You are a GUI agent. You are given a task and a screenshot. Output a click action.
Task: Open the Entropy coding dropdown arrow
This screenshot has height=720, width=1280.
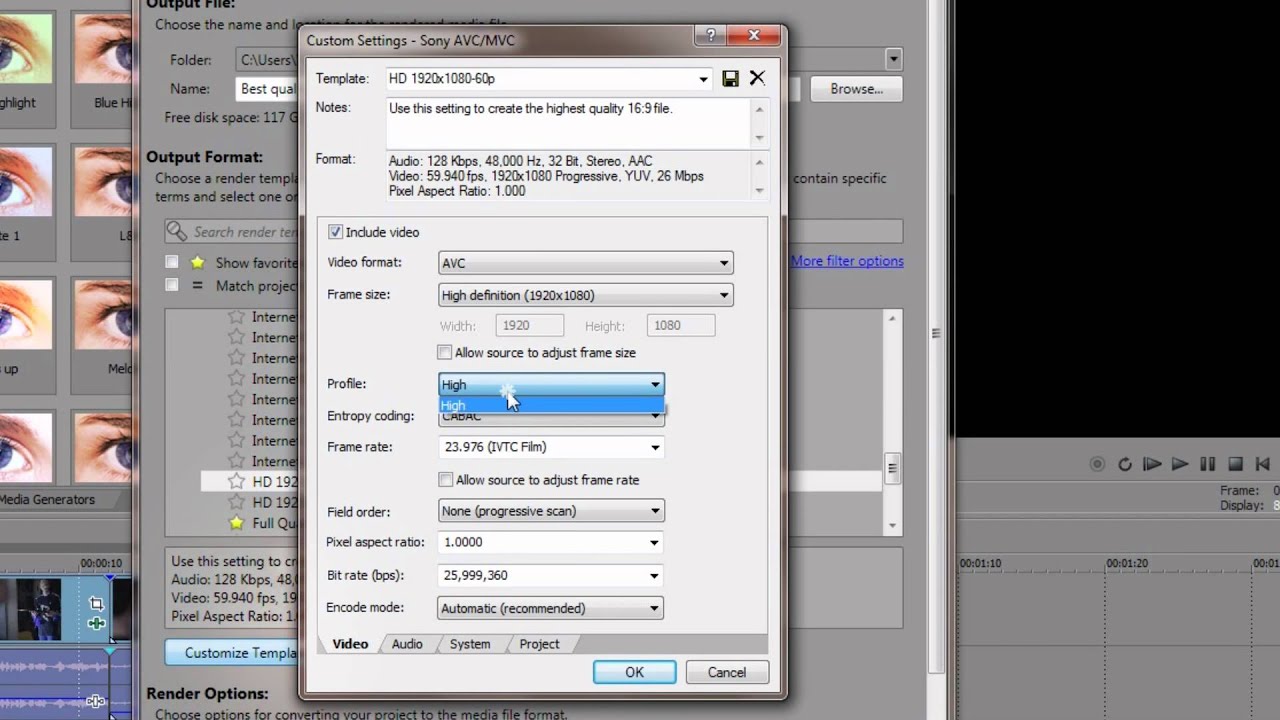[x=655, y=416]
